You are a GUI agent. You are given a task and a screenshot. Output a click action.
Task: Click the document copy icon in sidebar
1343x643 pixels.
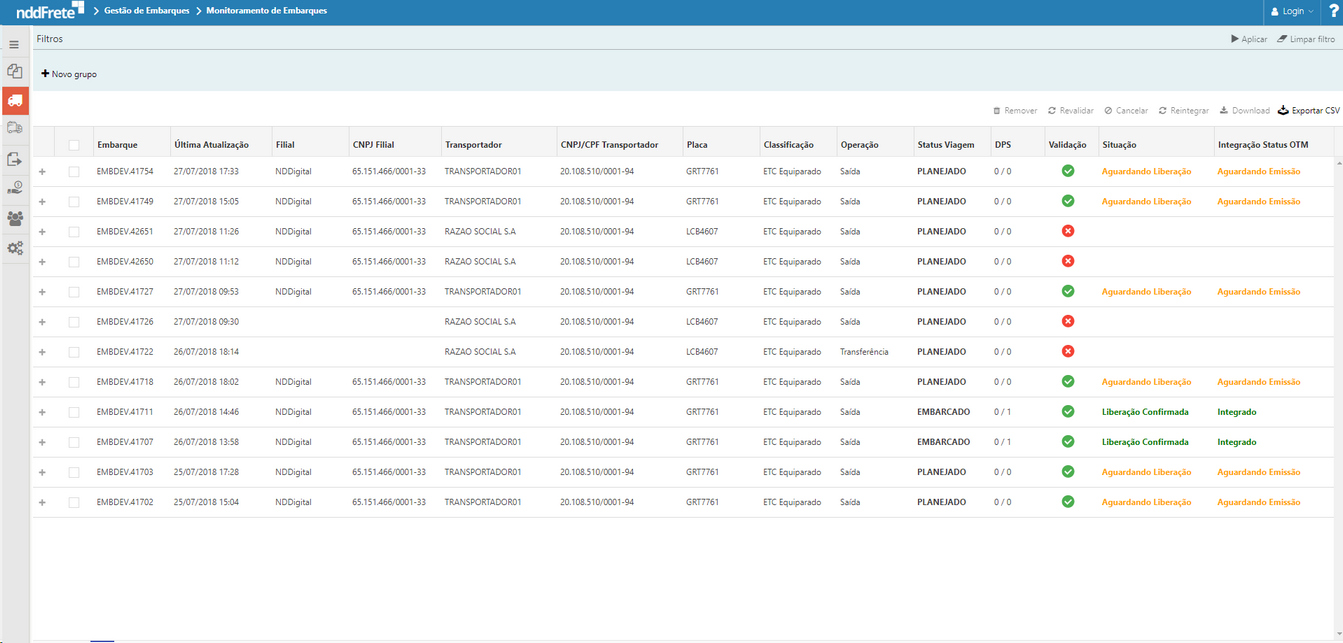click(14, 72)
